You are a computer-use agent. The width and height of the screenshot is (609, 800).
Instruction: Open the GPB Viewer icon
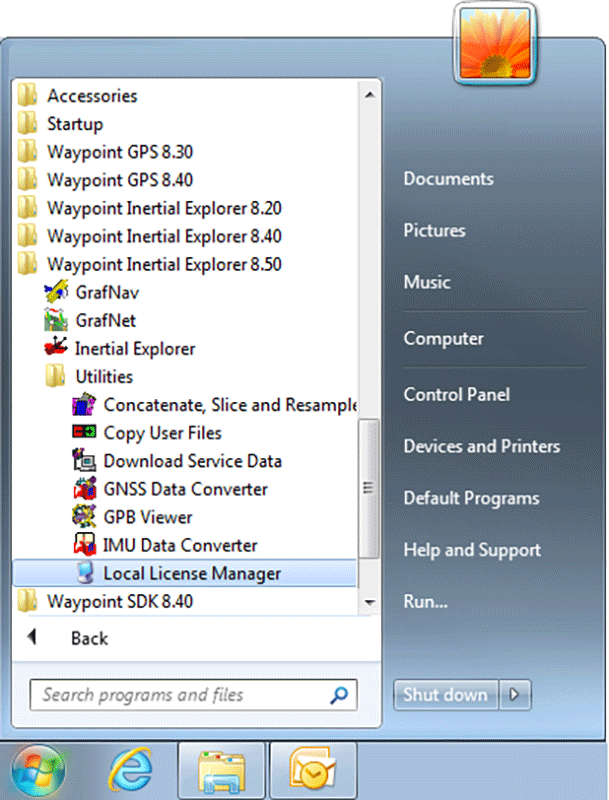[x=84, y=517]
